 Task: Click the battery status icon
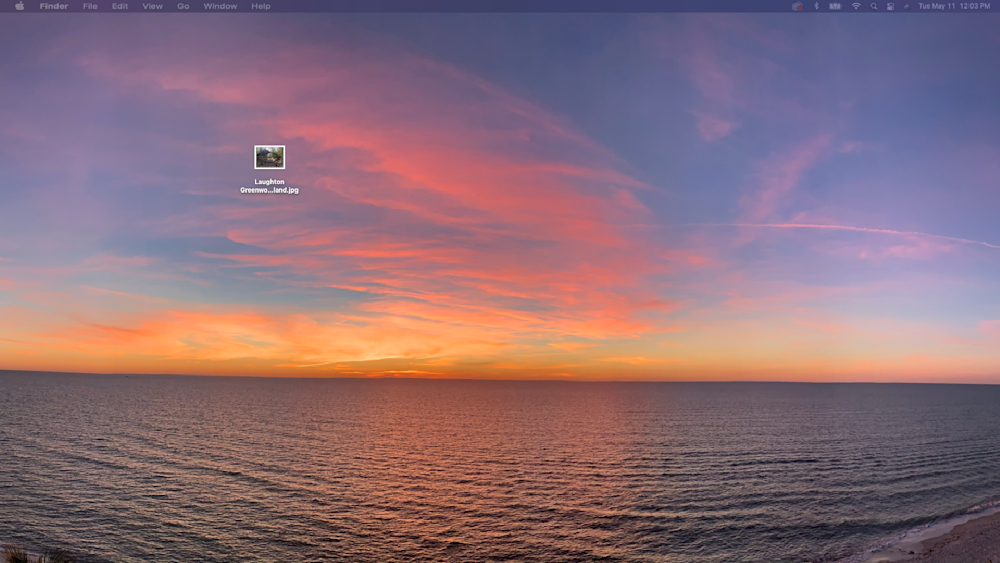click(835, 6)
